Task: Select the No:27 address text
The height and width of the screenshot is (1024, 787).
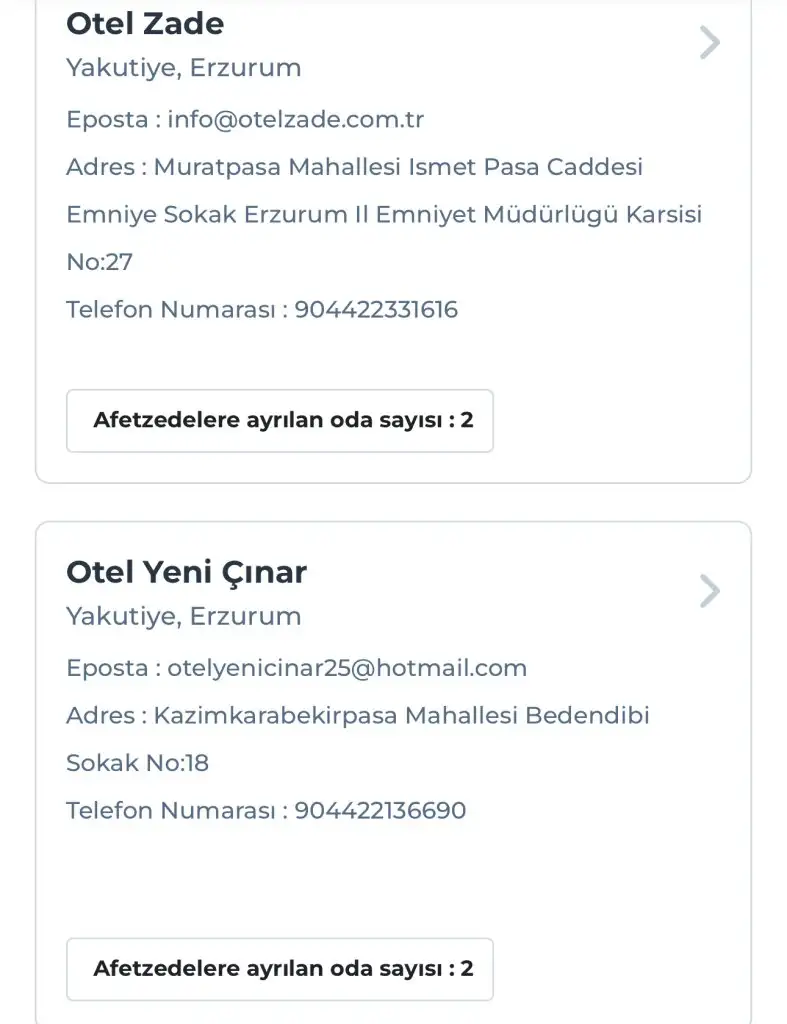Action: (x=99, y=263)
